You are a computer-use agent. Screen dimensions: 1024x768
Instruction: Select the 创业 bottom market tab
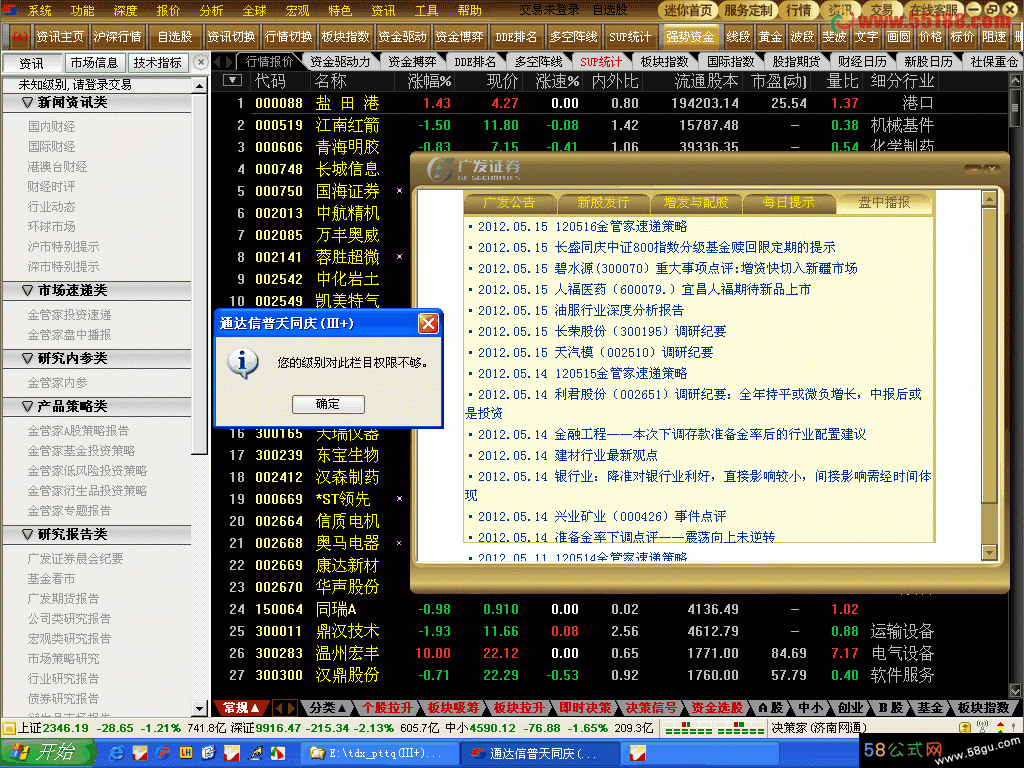pyautogui.click(x=850, y=707)
